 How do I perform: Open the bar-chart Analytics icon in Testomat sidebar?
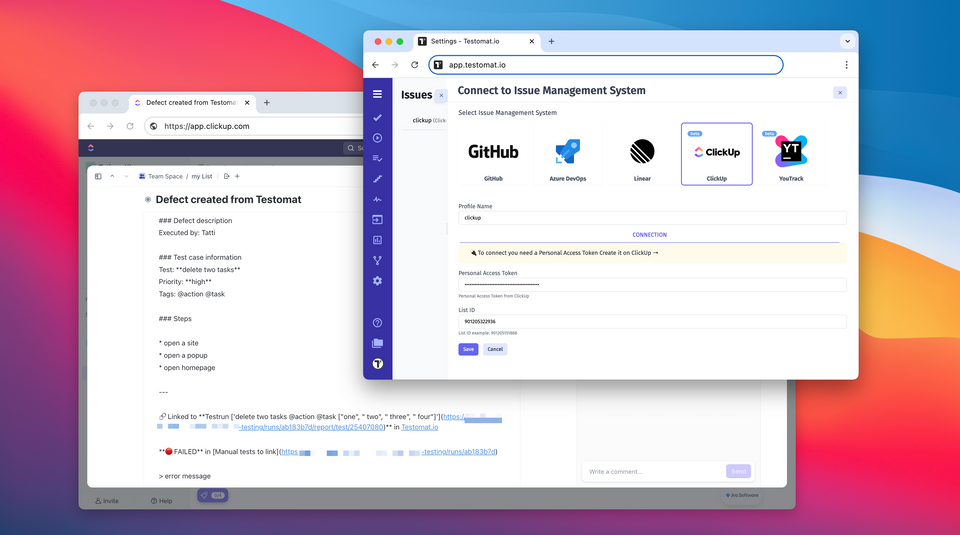click(x=377, y=240)
